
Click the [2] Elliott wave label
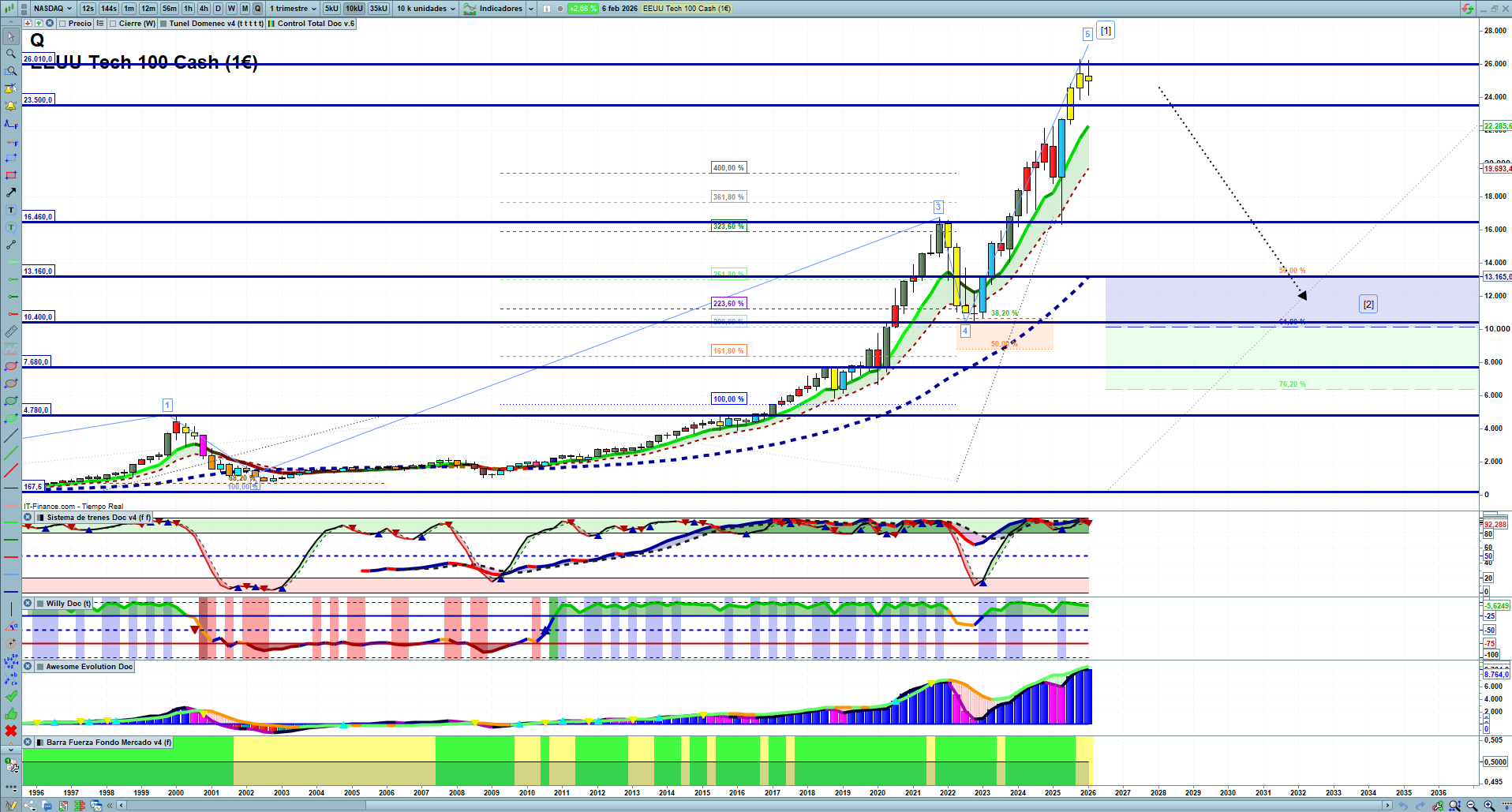[1368, 305]
